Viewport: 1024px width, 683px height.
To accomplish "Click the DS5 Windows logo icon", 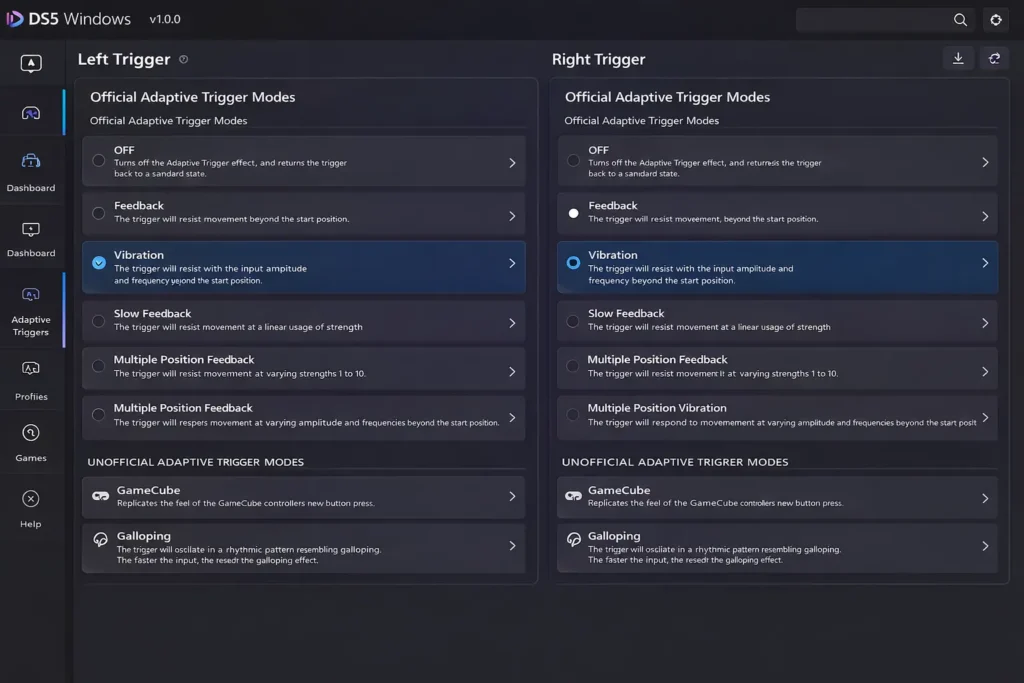I will 15,19.
